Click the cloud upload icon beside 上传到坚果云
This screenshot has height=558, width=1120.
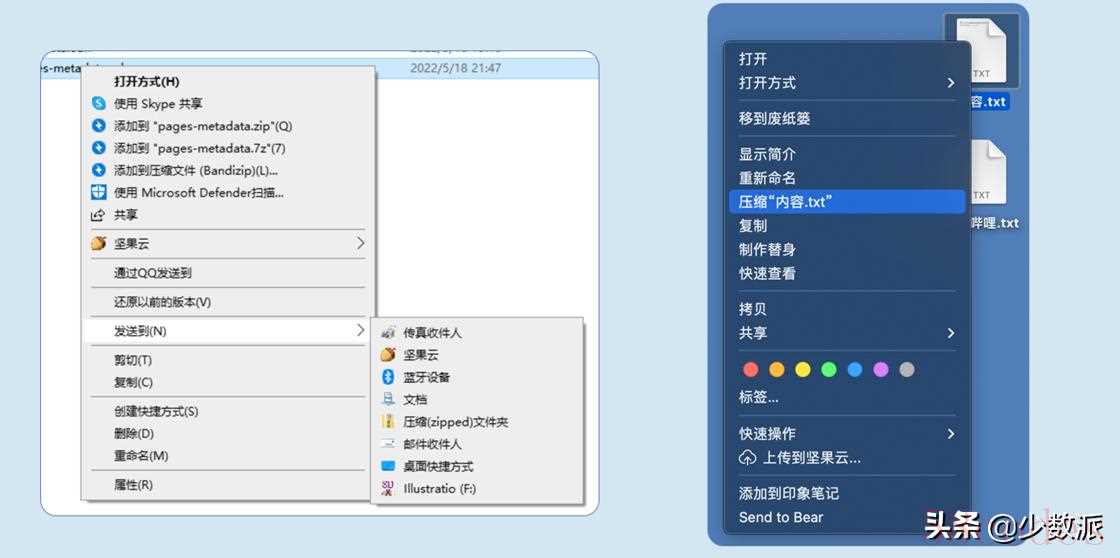747,458
